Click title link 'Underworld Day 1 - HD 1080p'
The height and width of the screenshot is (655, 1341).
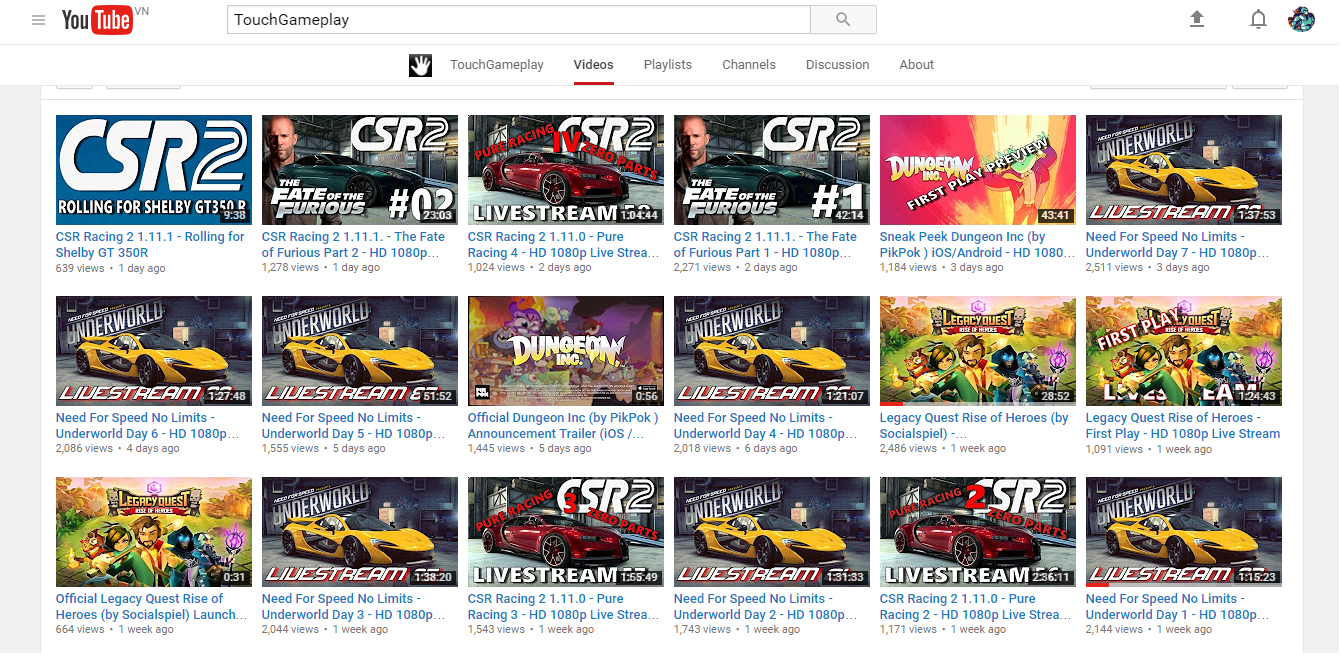click(x=1178, y=607)
